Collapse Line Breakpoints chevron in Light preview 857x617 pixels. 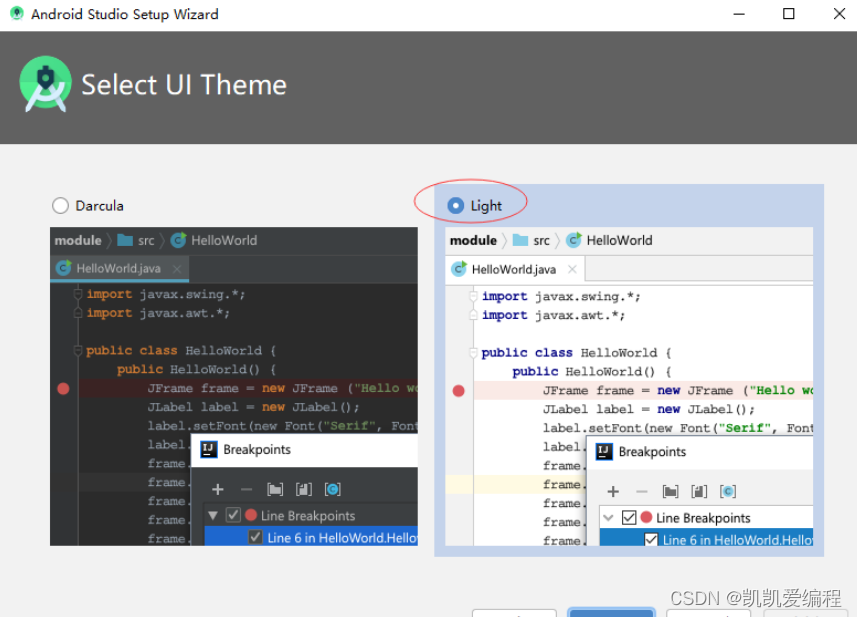(x=608, y=518)
